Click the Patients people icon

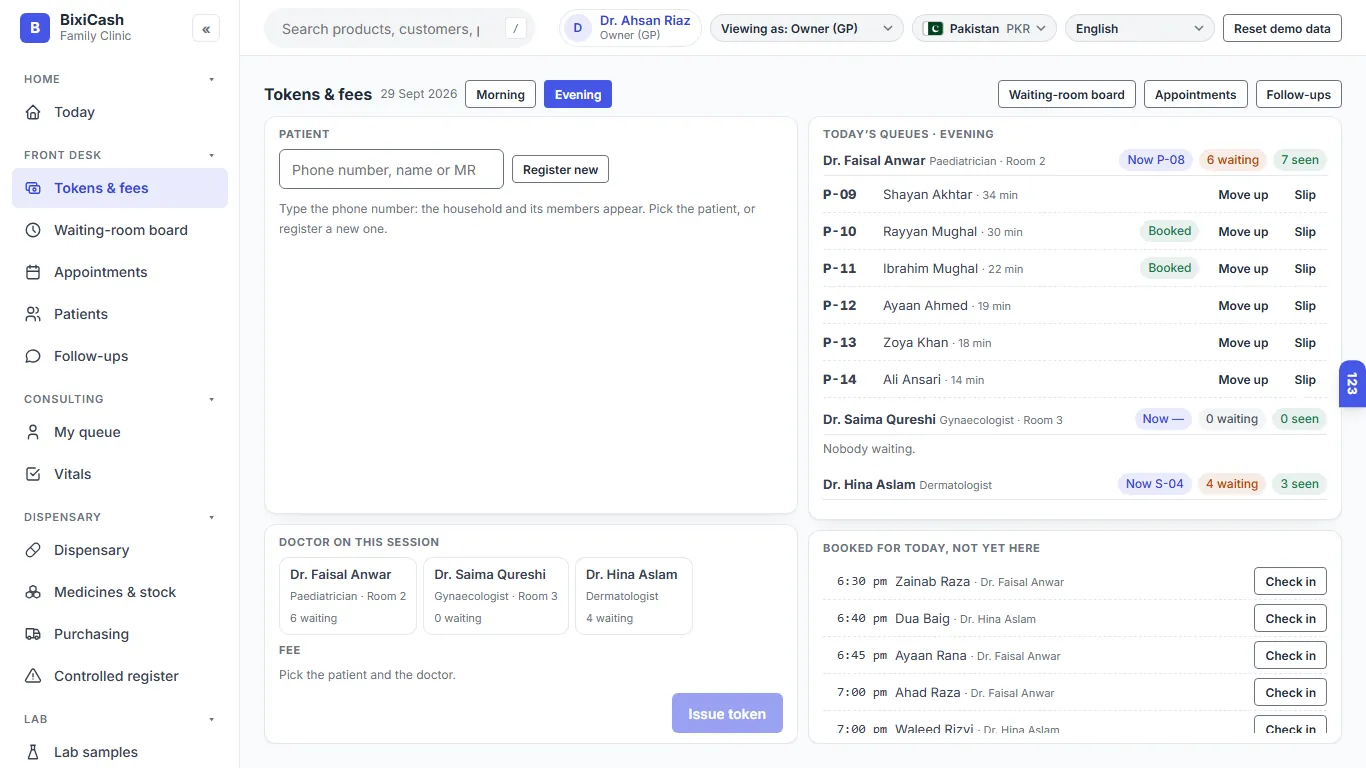click(33, 314)
